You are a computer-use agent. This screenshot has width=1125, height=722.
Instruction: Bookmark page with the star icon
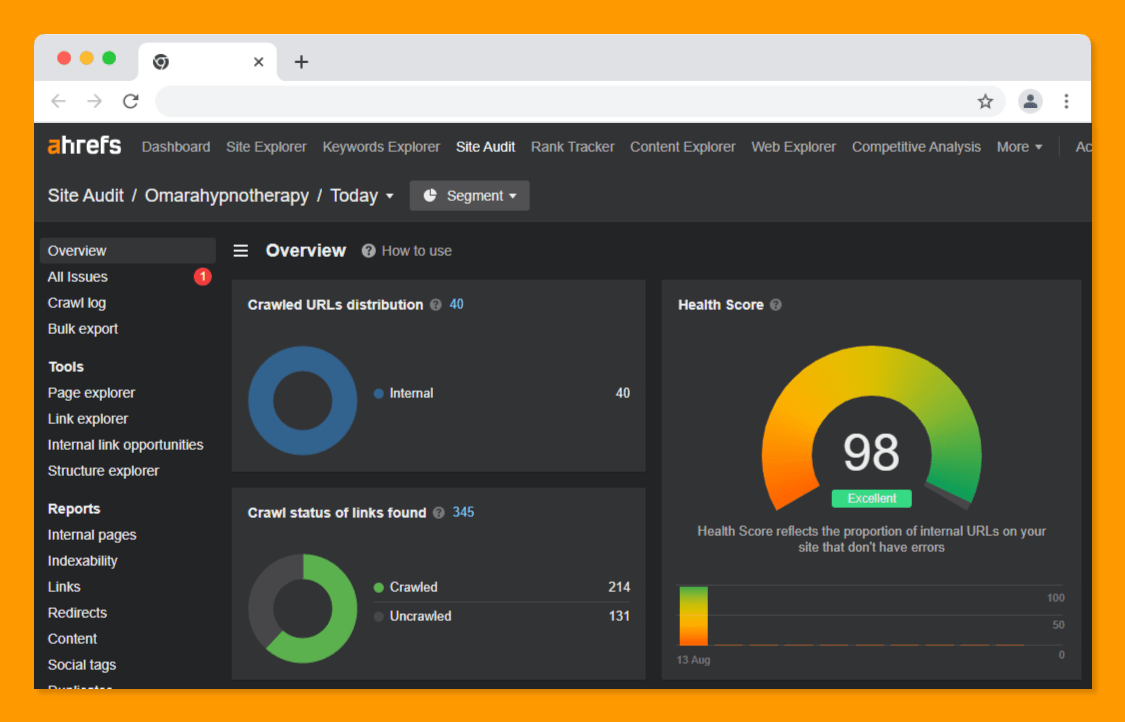point(985,101)
